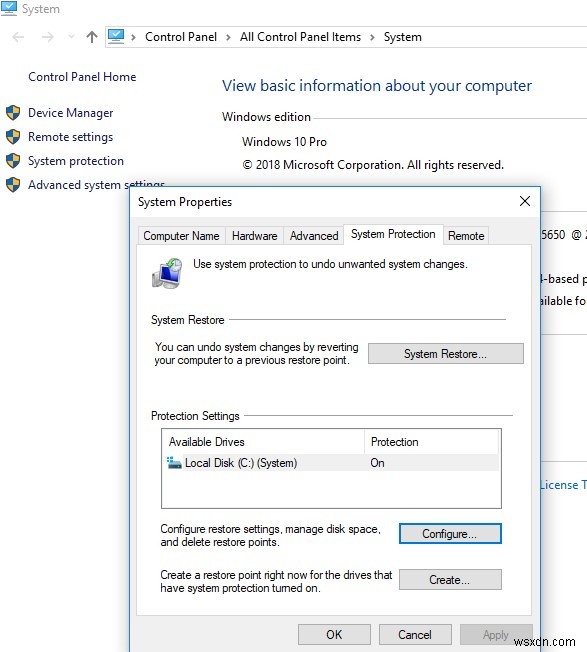The height and width of the screenshot is (652, 587).
Task: Switch to Remote tab
Action: point(466,236)
